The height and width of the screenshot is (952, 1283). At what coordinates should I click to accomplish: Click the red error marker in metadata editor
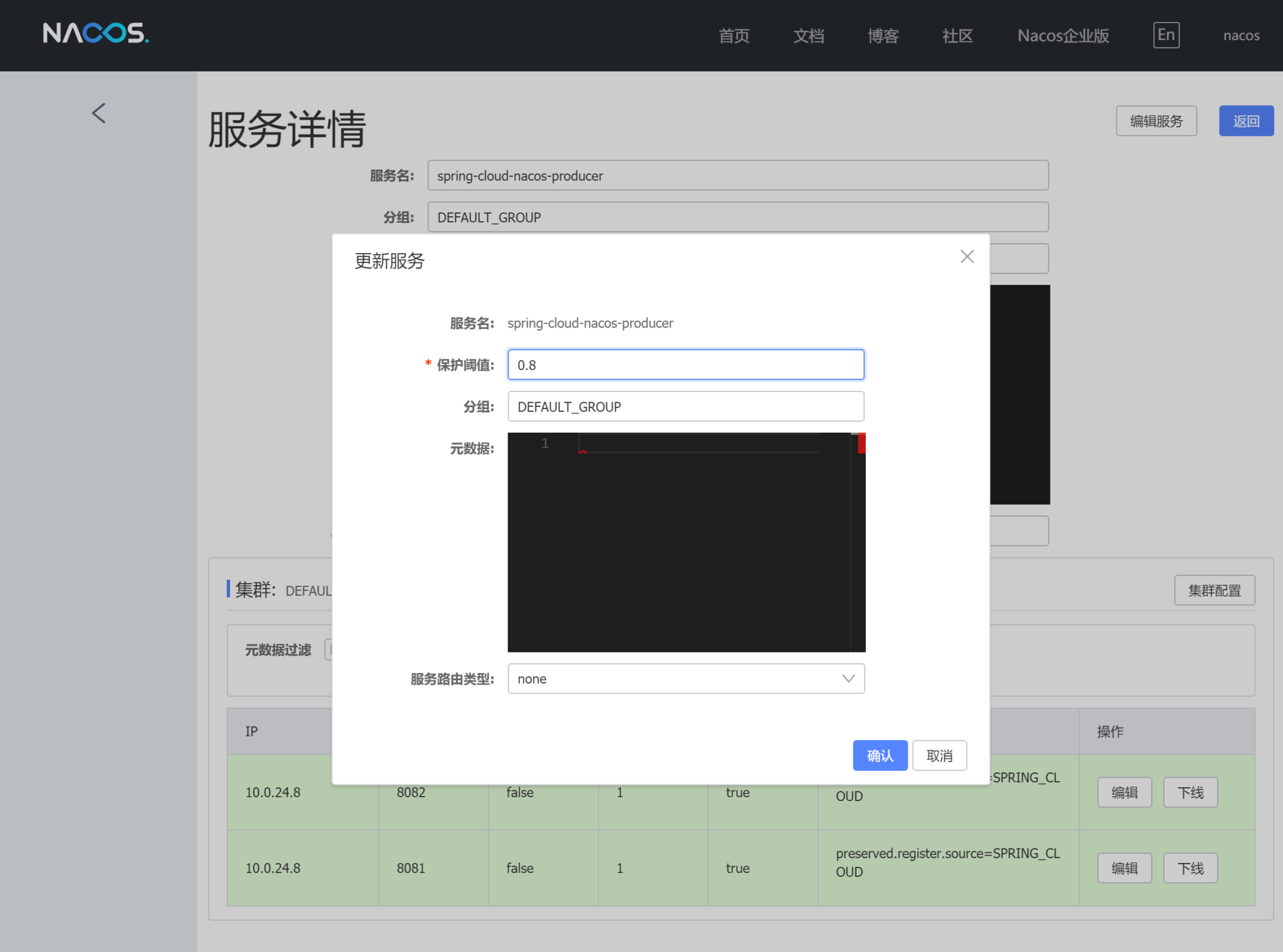click(861, 443)
